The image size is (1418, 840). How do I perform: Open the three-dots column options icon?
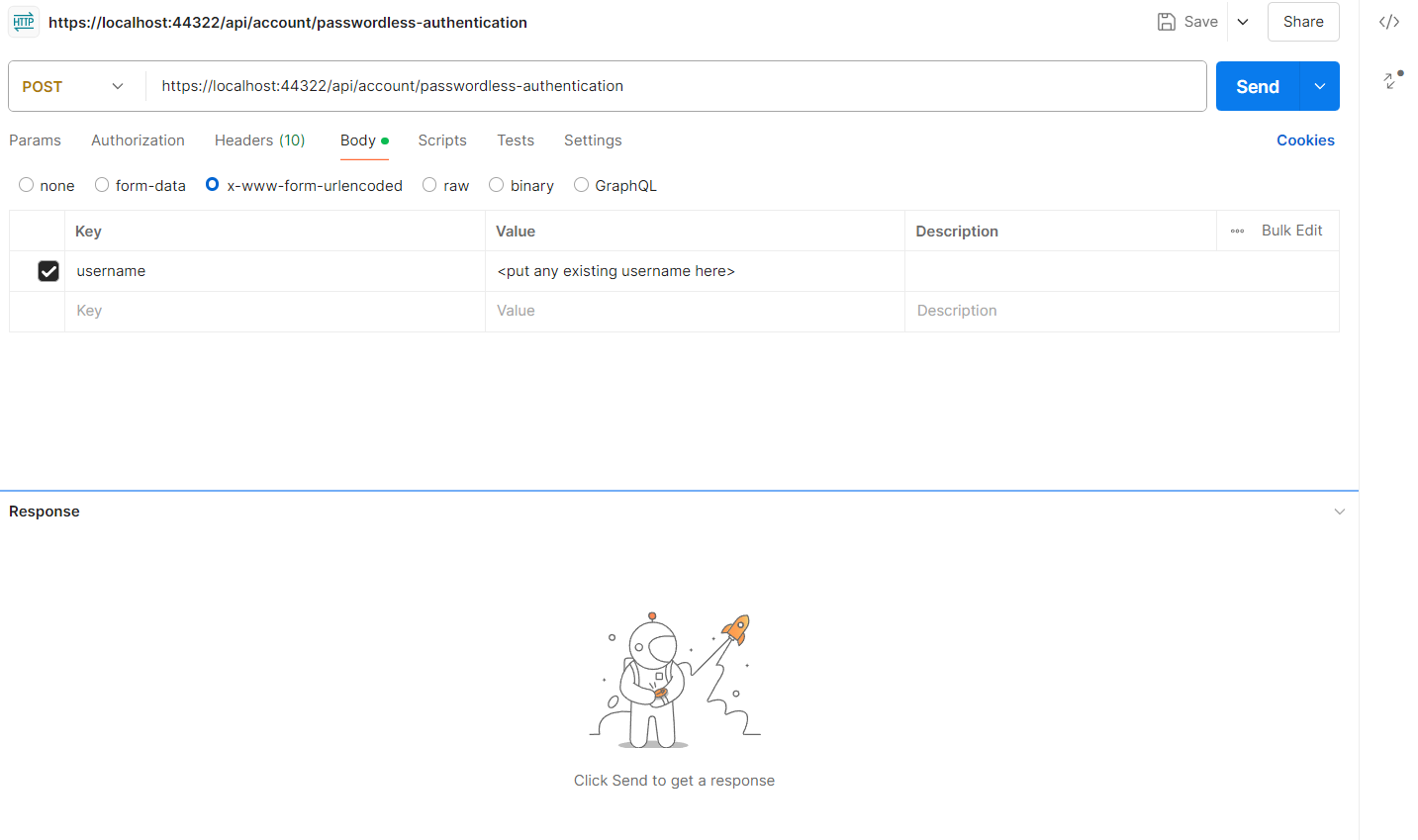tap(1237, 231)
